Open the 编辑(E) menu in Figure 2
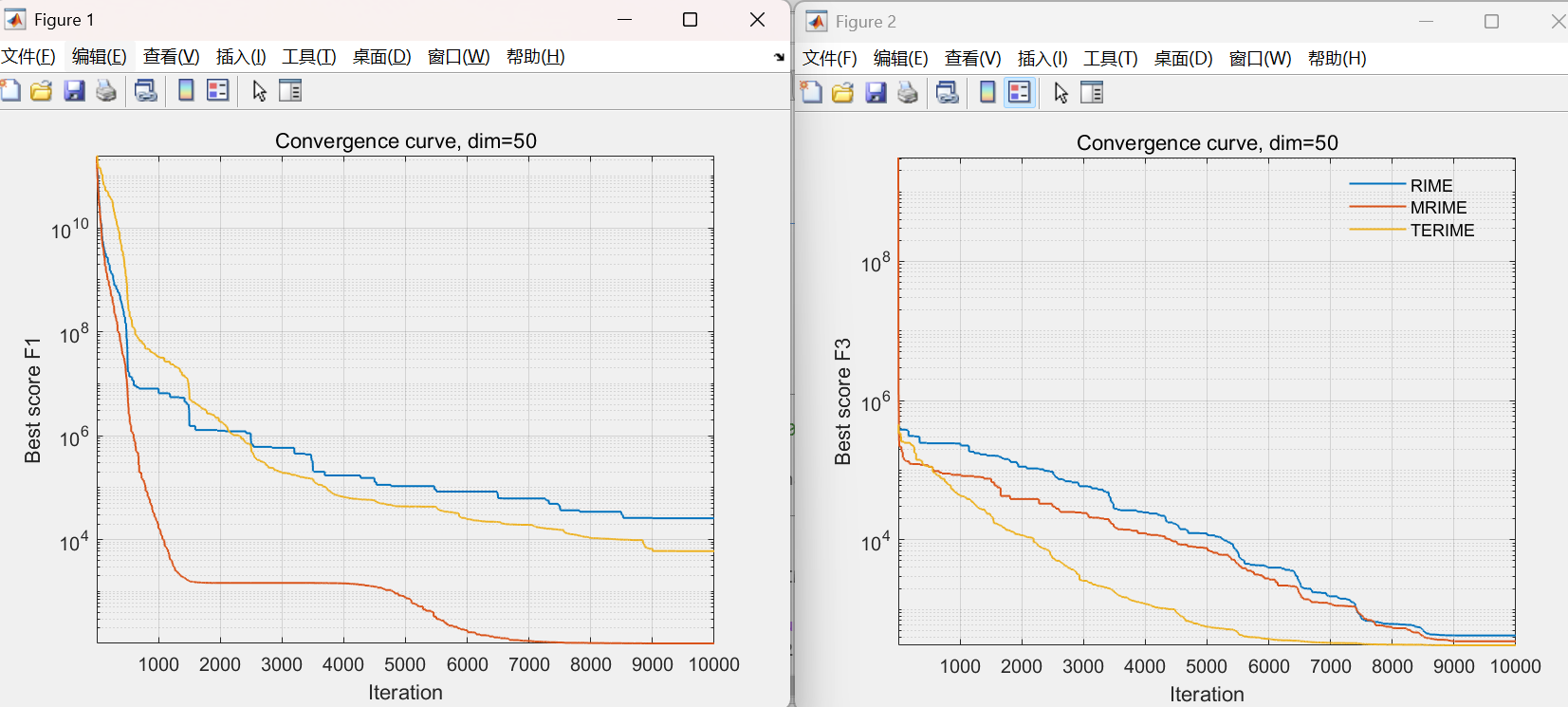The height and width of the screenshot is (707, 1568). 901,59
